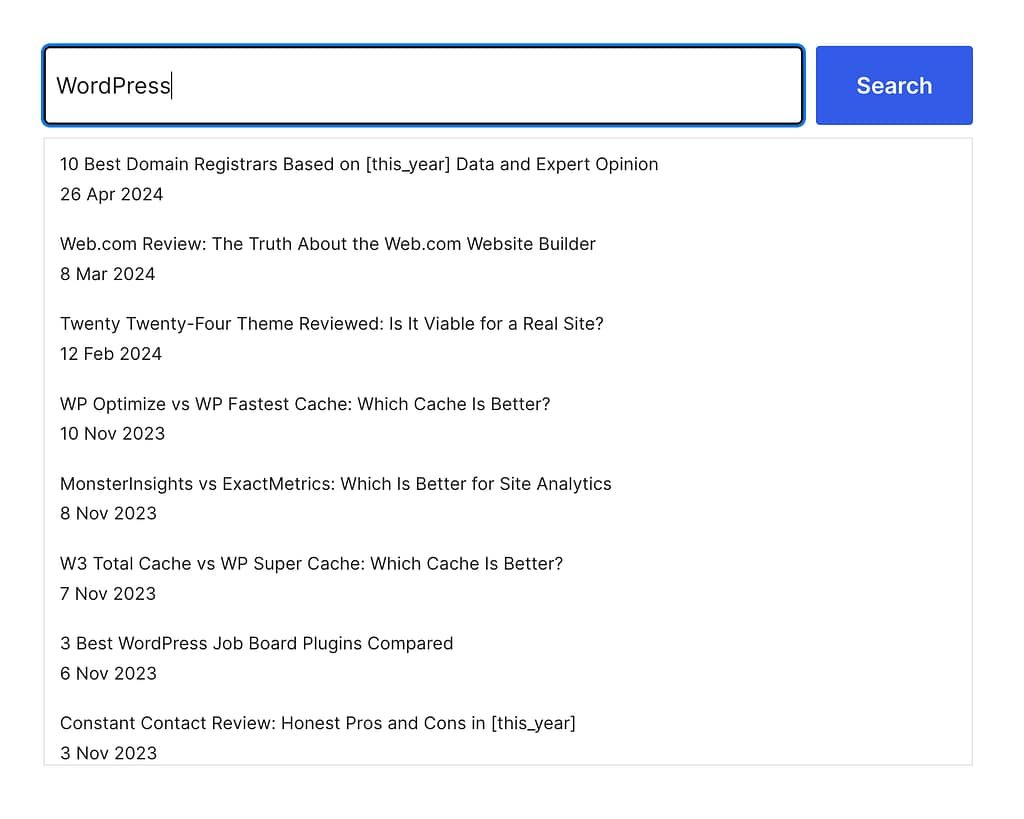
Task: Click the 3 Nov 2023 date label
Action: pyautogui.click(x=108, y=753)
